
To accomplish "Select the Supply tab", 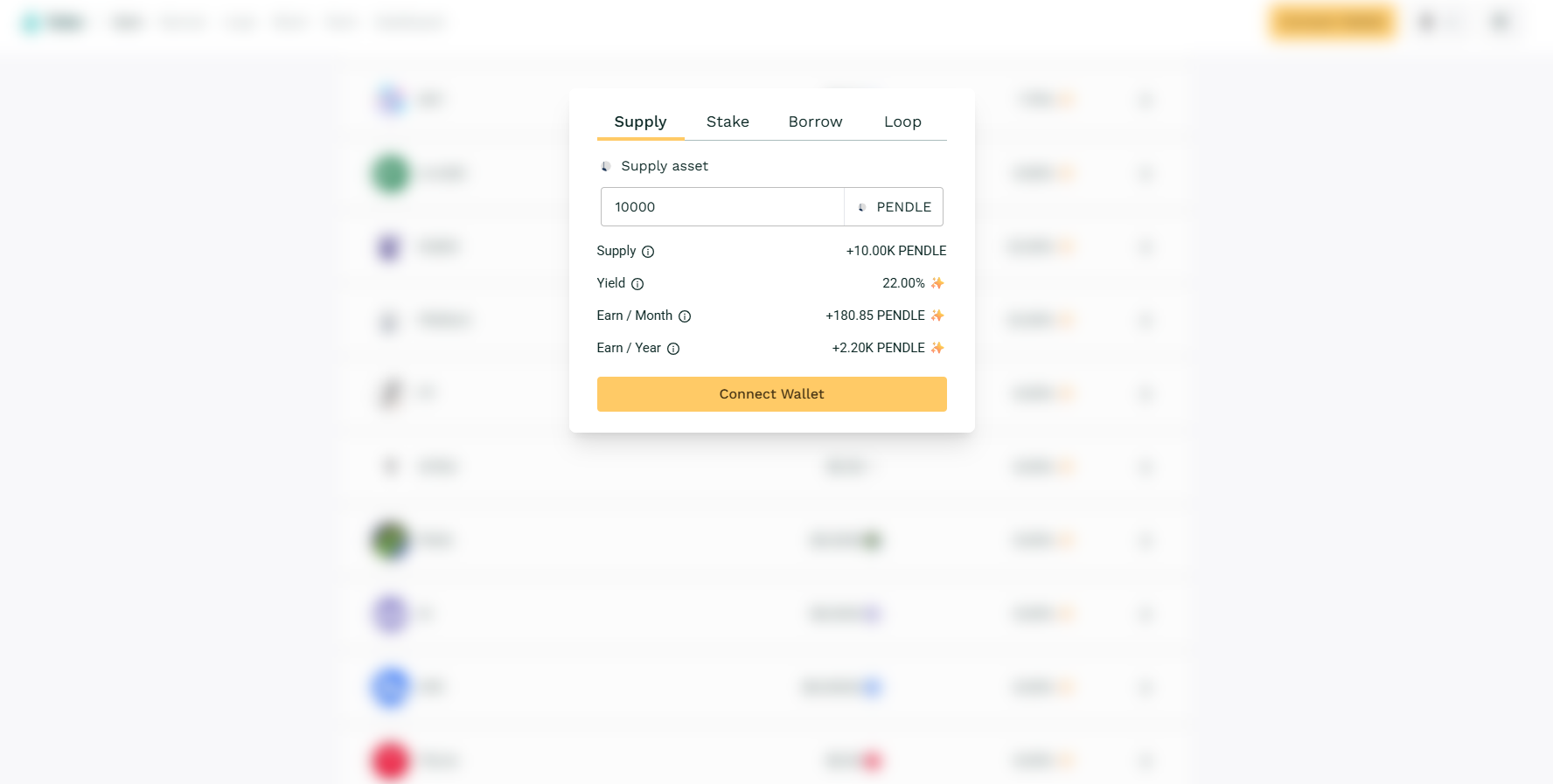I will [640, 122].
